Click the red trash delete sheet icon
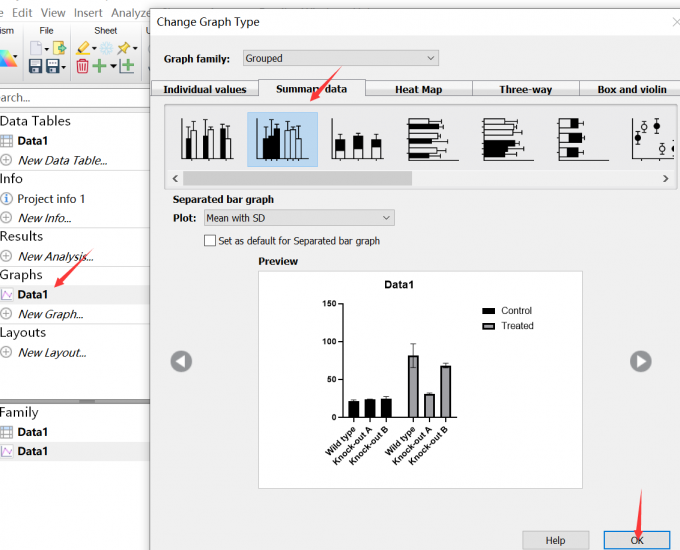 tap(82, 66)
